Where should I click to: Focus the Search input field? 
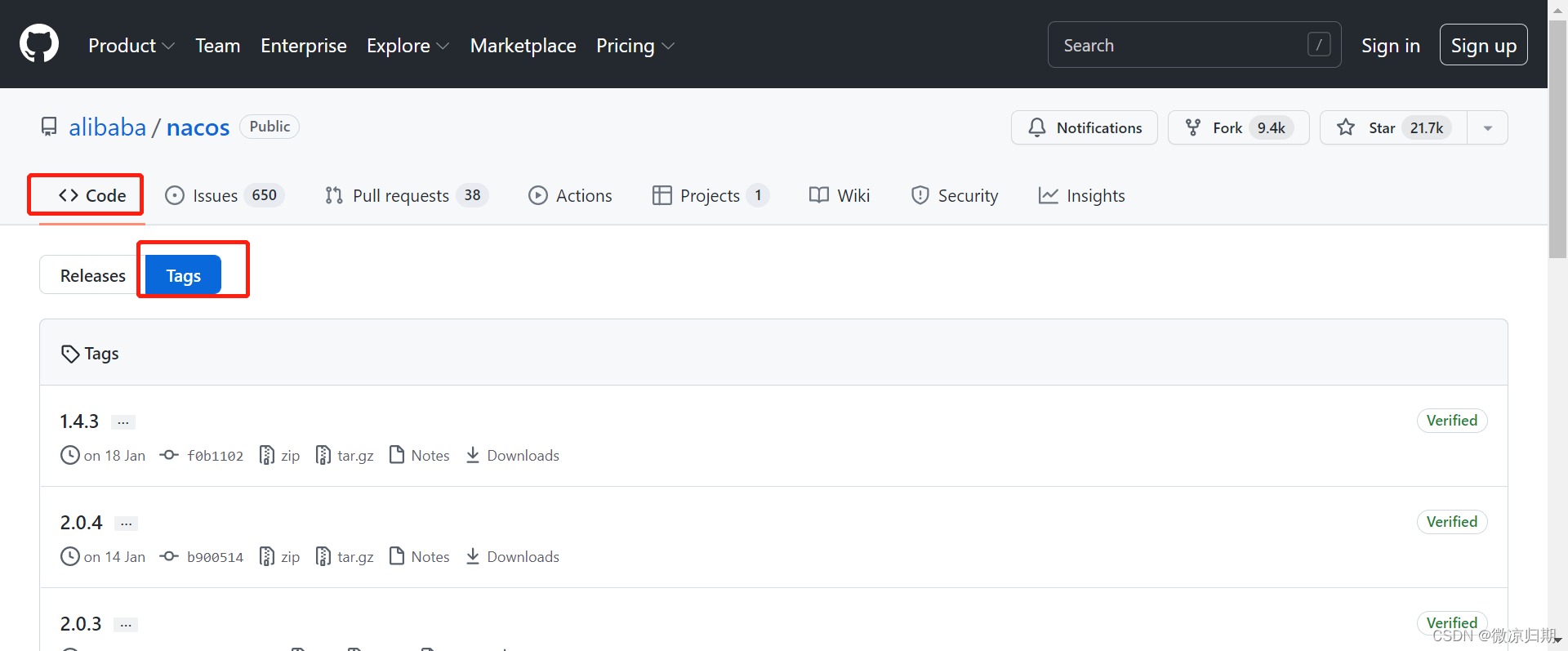point(1194,45)
